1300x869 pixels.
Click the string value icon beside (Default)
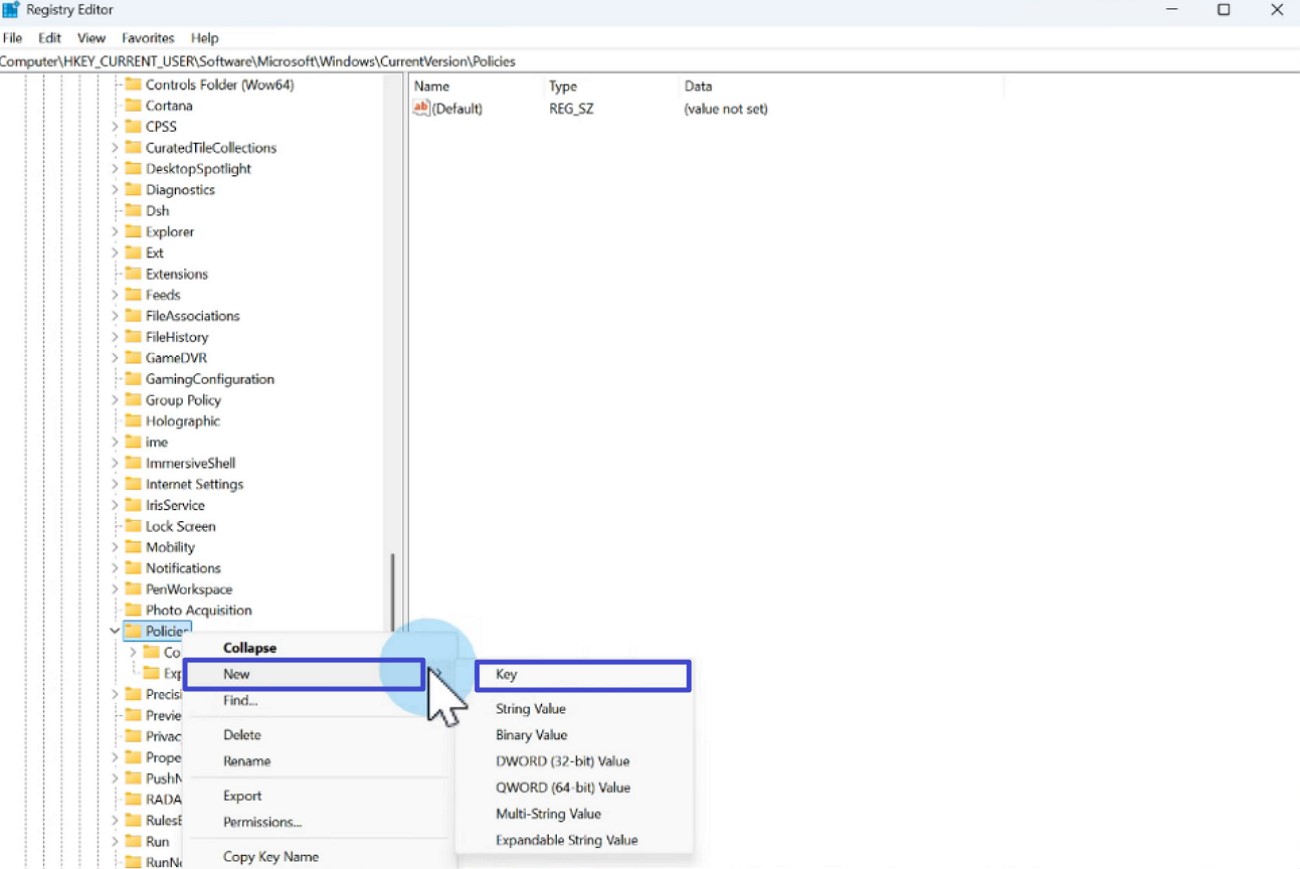pyautogui.click(x=421, y=108)
